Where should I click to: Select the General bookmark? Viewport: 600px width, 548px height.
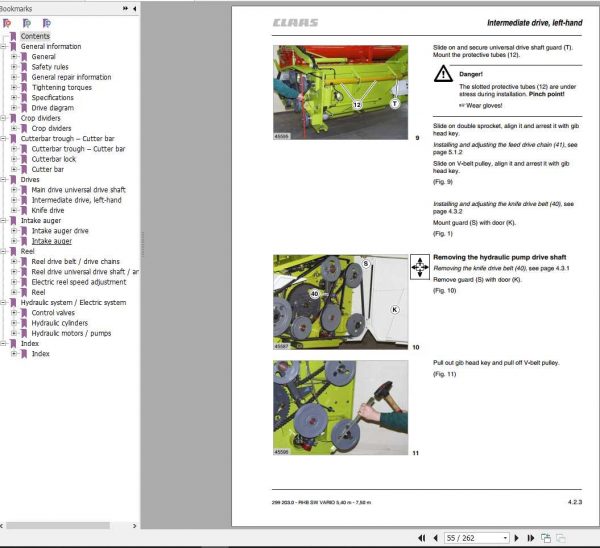tap(43, 57)
